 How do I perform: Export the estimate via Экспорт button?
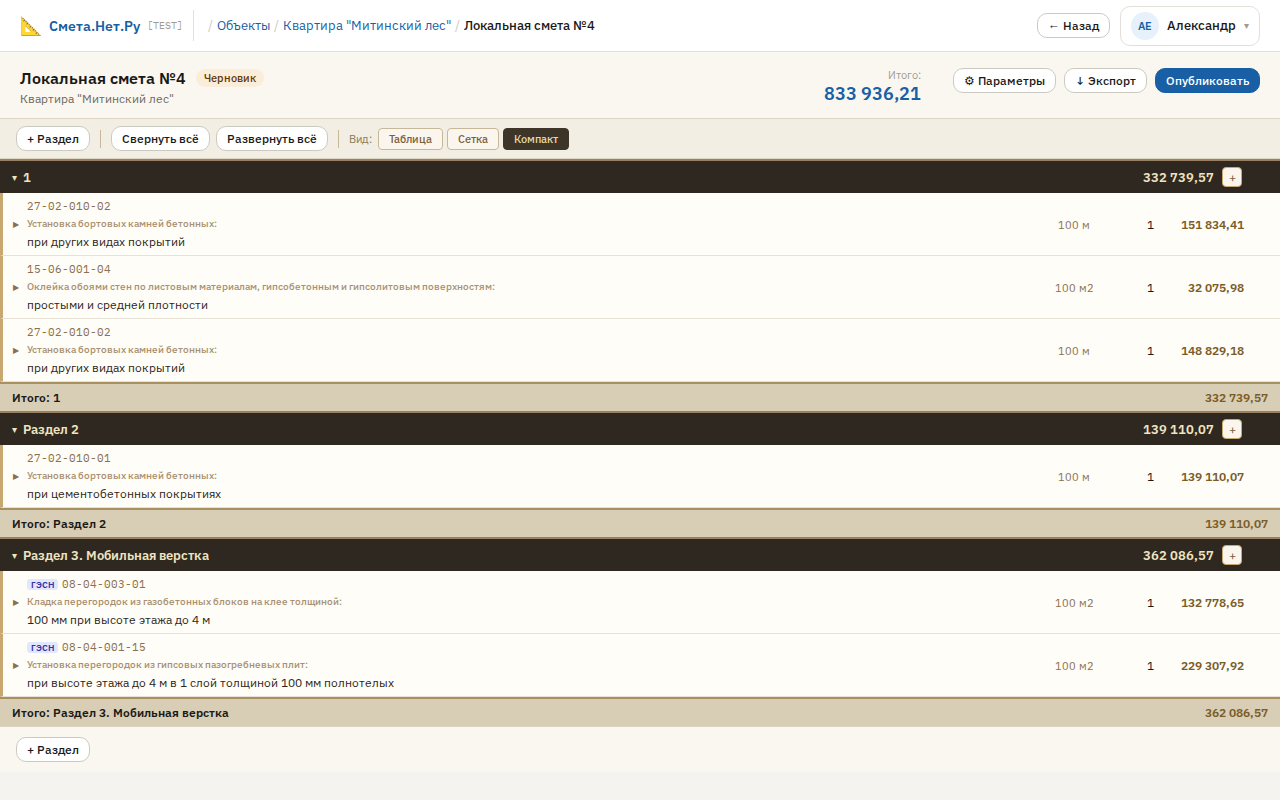click(1105, 81)
